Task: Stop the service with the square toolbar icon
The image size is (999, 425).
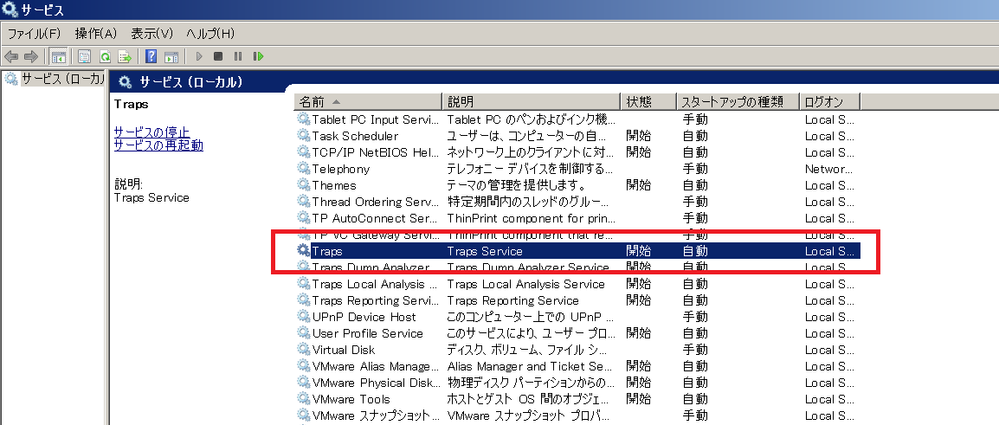Action: point(218,57)
